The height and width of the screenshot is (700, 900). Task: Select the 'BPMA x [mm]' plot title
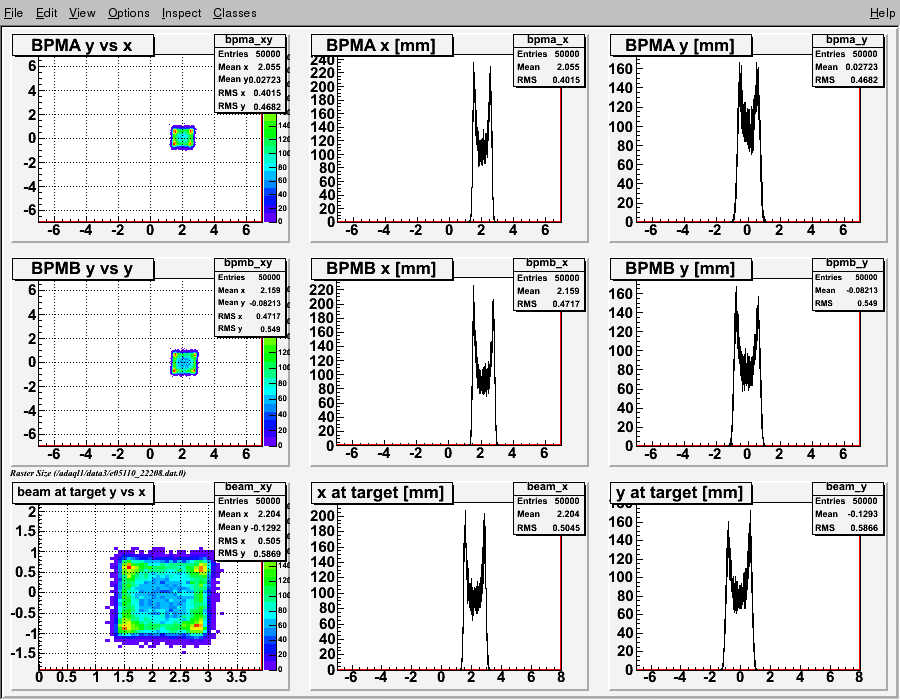click(x=382, y=45)
